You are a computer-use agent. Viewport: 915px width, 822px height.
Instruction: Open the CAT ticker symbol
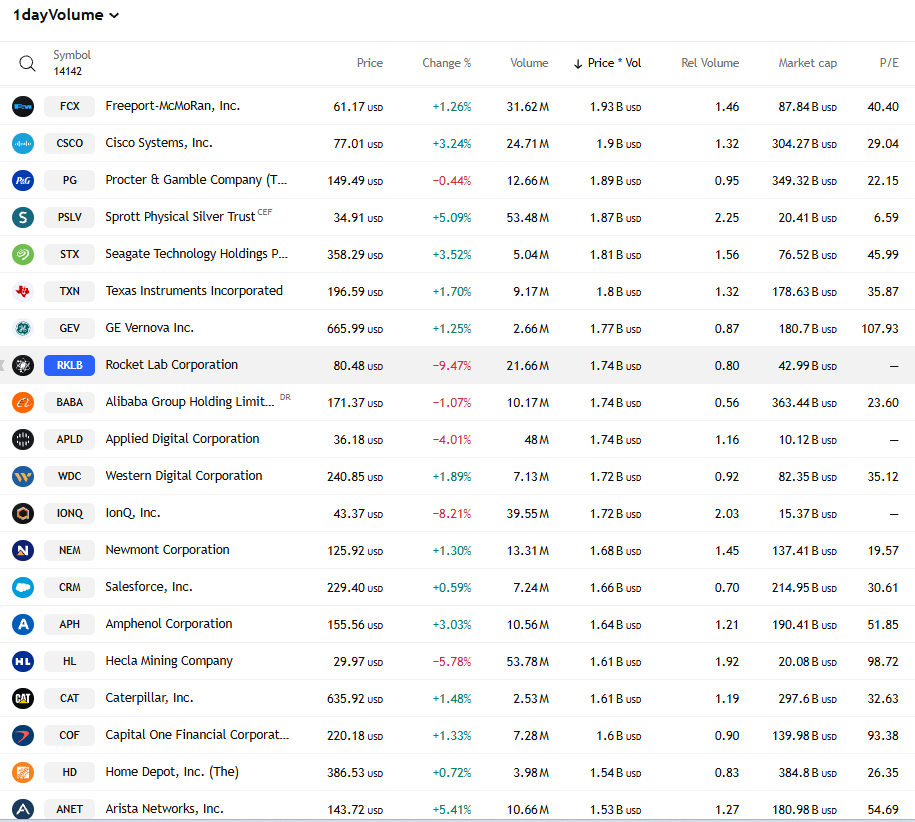point(69,698)
